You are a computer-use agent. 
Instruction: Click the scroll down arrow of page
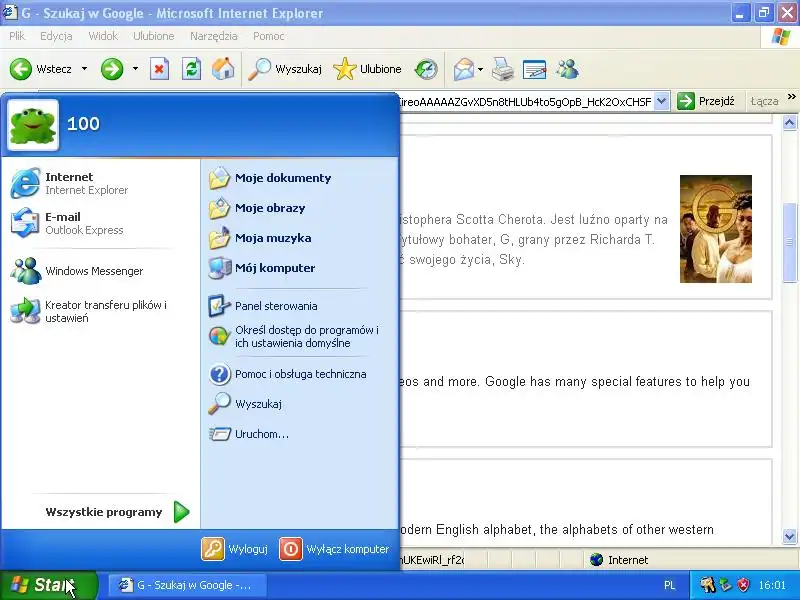(789, 536)
